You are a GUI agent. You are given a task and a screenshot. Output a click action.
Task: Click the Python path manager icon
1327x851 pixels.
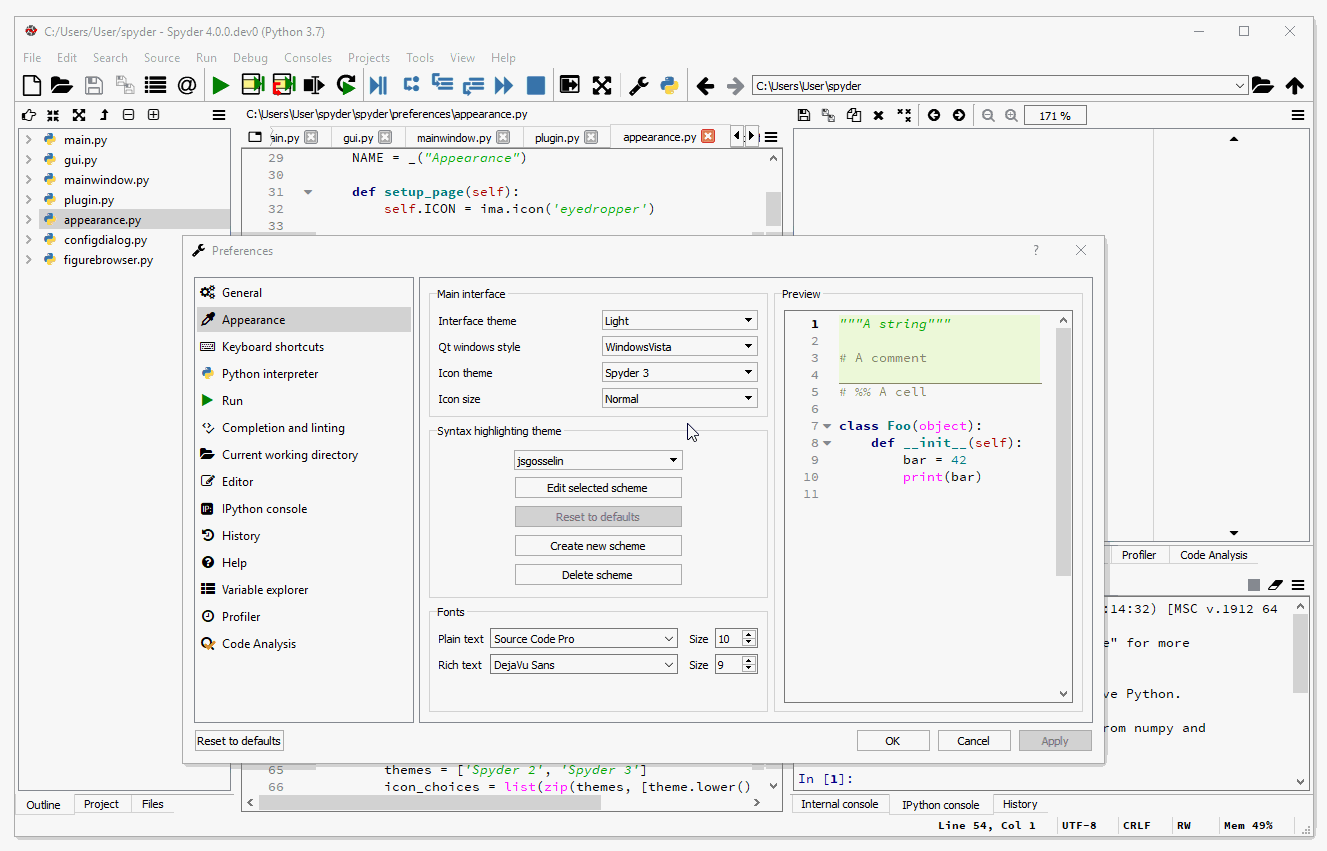[x=669, y=86]
